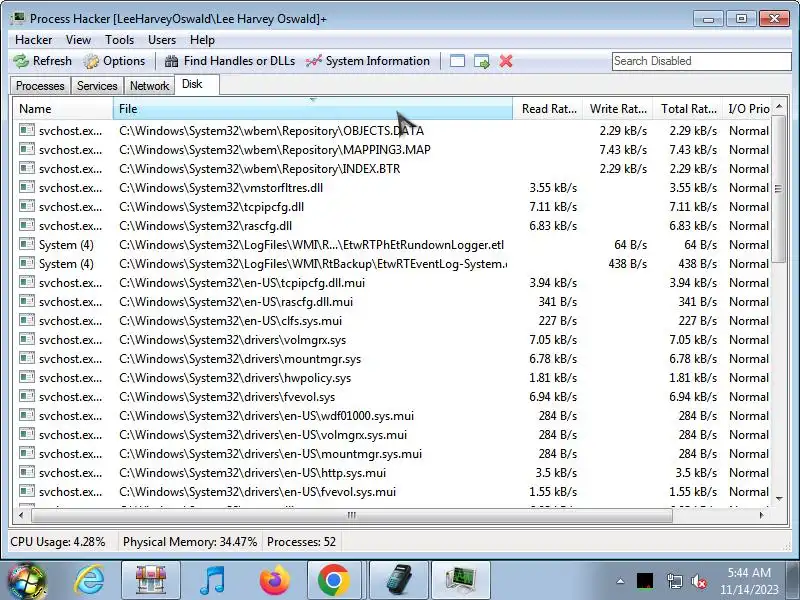Sort by the I/O Priority column header
This screenshot has height=600, width=800.
[747, 109]
